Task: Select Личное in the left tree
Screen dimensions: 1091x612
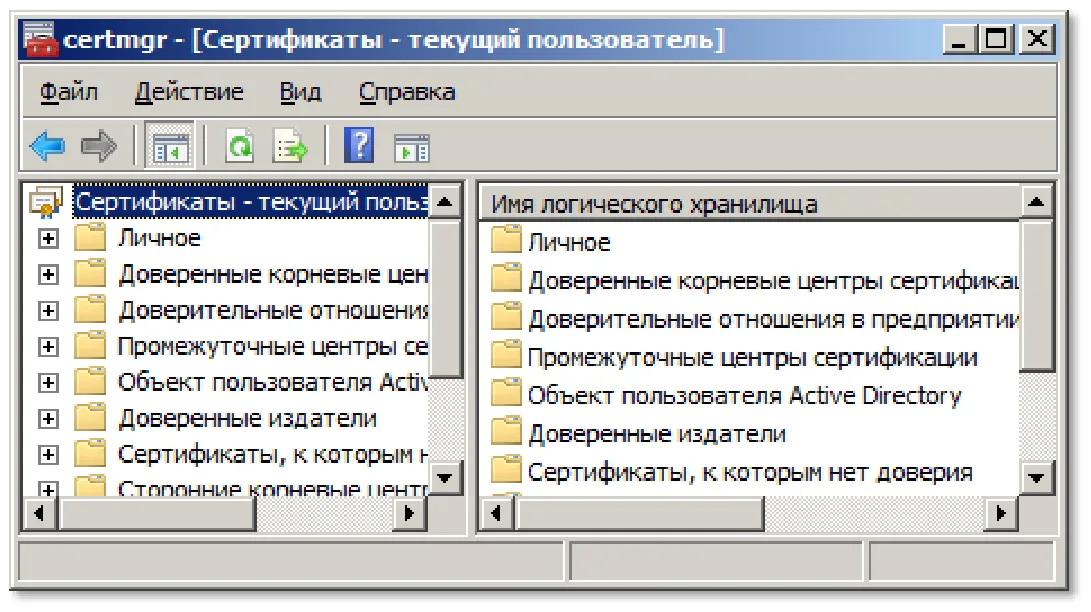Action: coord(159,238)
